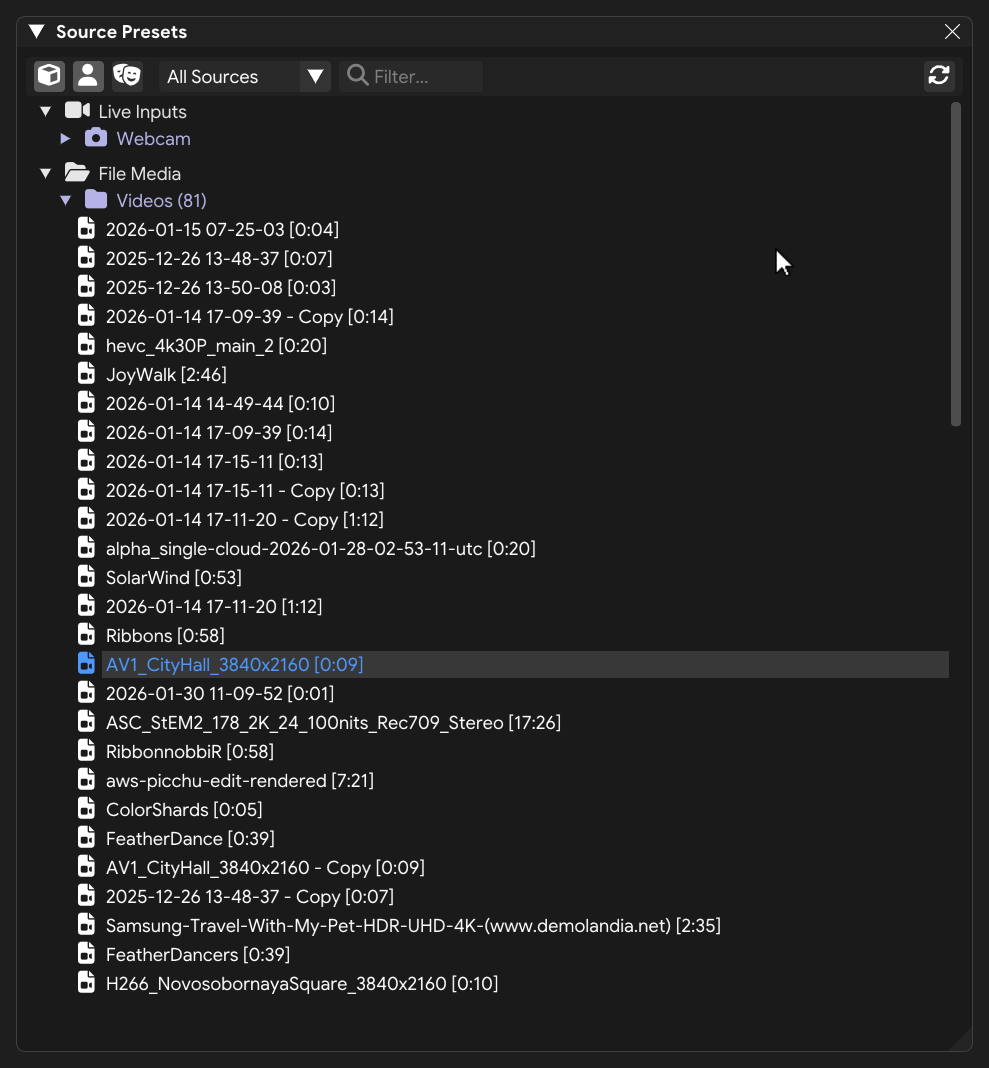Click video file icon beside H266_NovosobornayaSquare_3840x2160

[87, 982]
